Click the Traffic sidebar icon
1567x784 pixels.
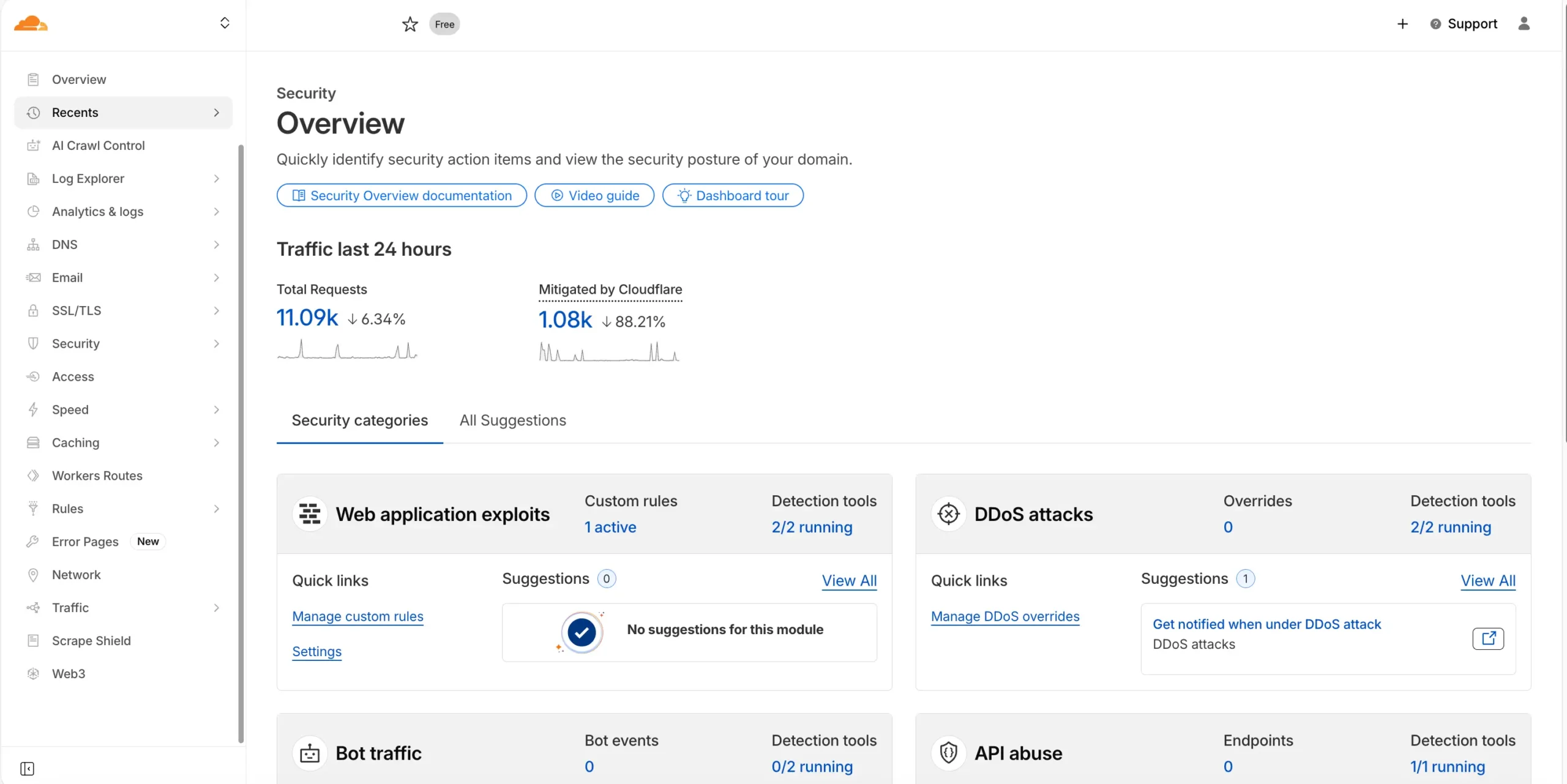click(33, 608)
